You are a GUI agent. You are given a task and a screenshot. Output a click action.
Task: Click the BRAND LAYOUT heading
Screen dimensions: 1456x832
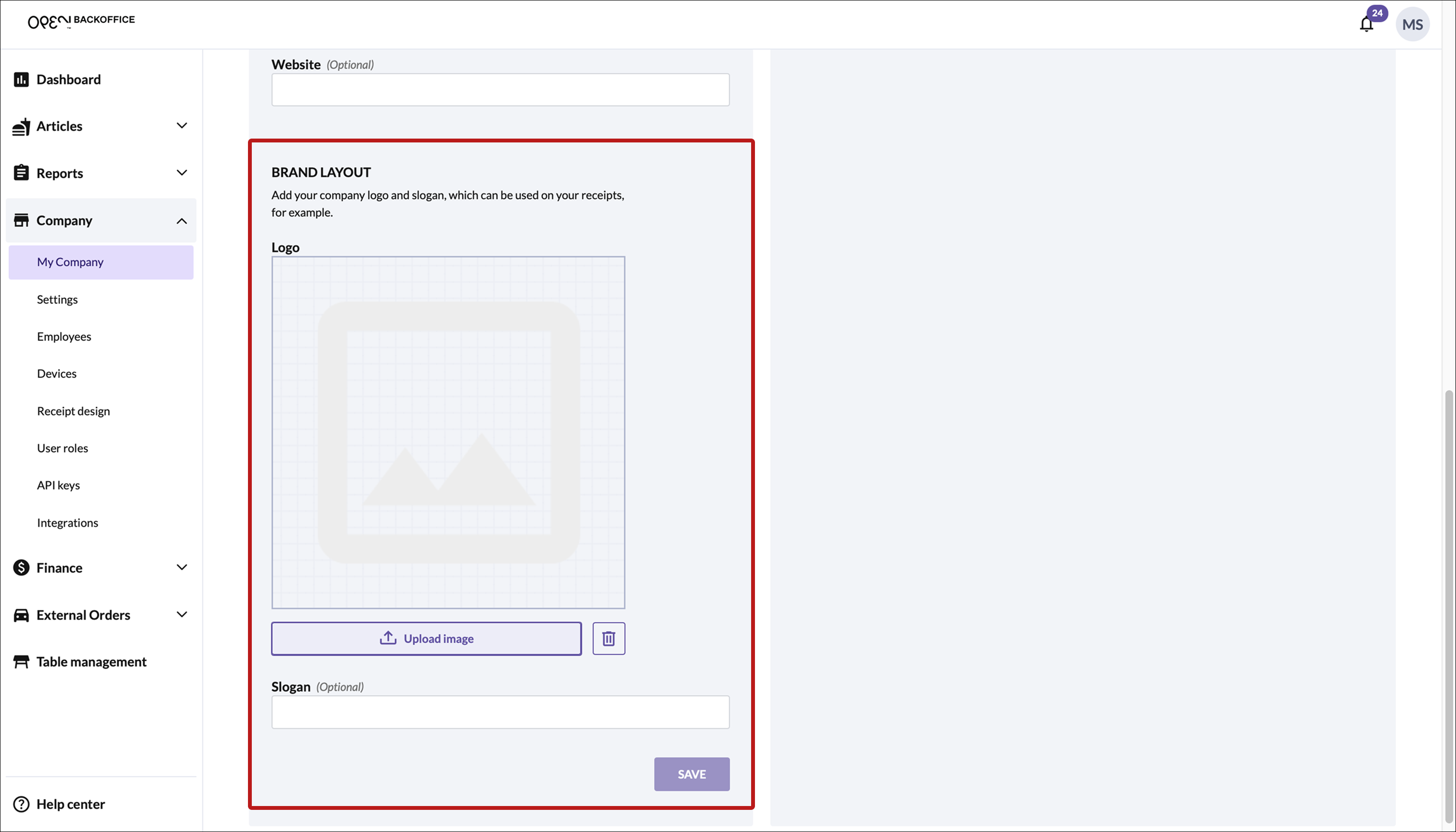click(321, 172)
